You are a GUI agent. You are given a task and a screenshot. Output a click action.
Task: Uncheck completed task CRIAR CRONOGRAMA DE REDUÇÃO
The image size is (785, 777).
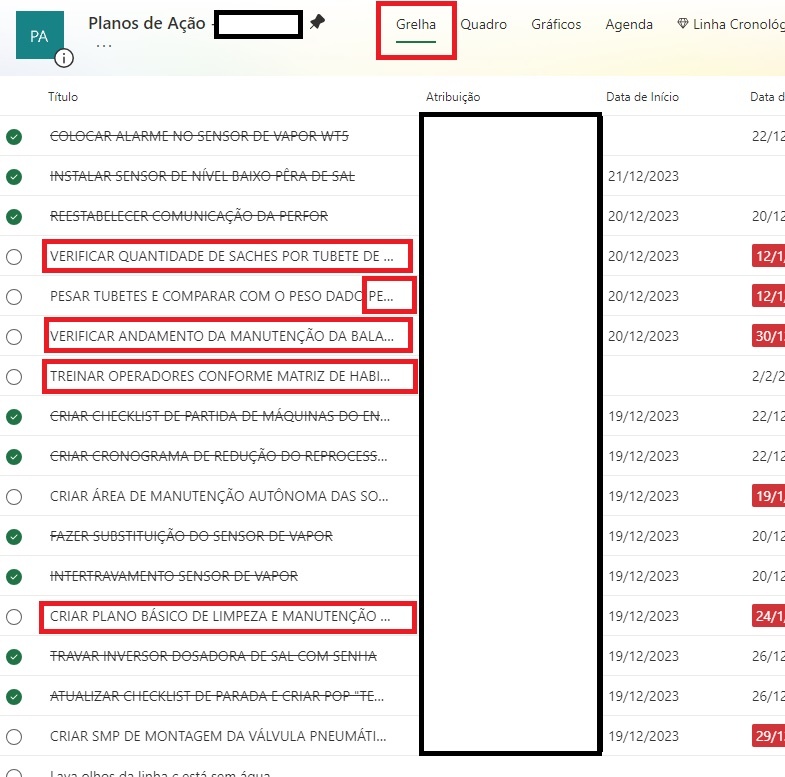pyautogui.click(x=14, y=457)
